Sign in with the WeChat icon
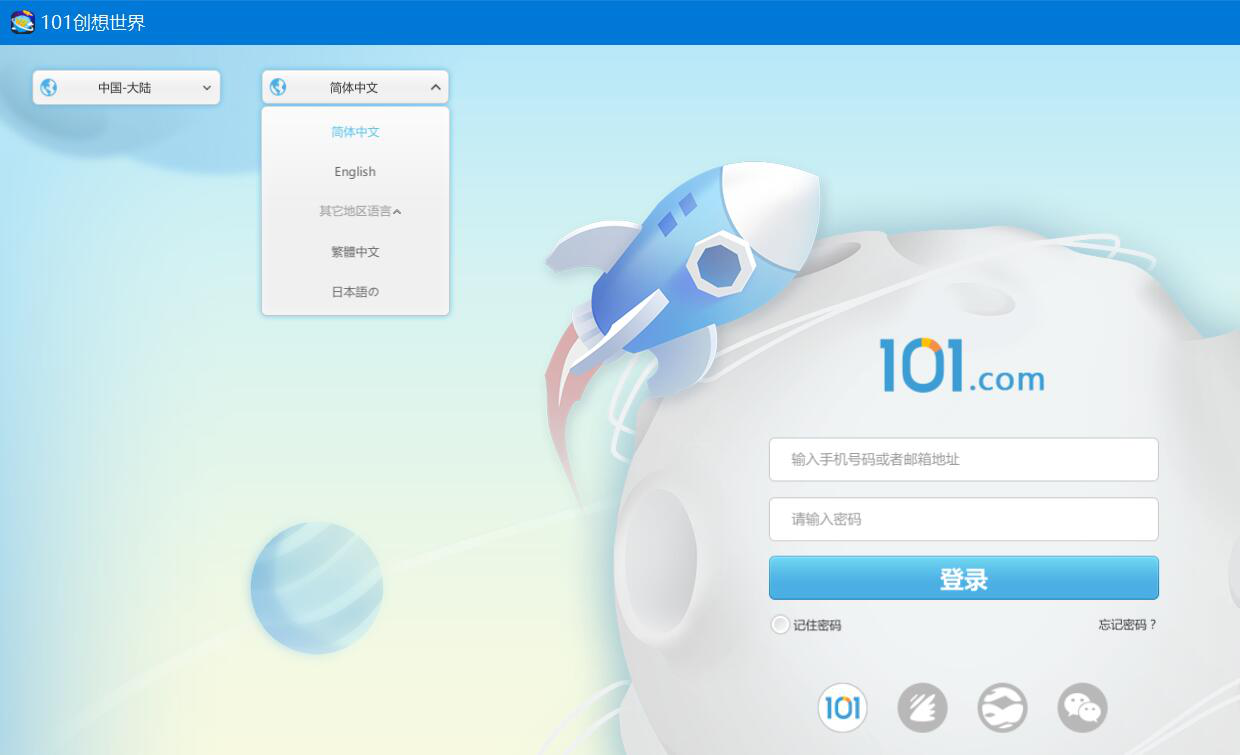 point(1082,708)
